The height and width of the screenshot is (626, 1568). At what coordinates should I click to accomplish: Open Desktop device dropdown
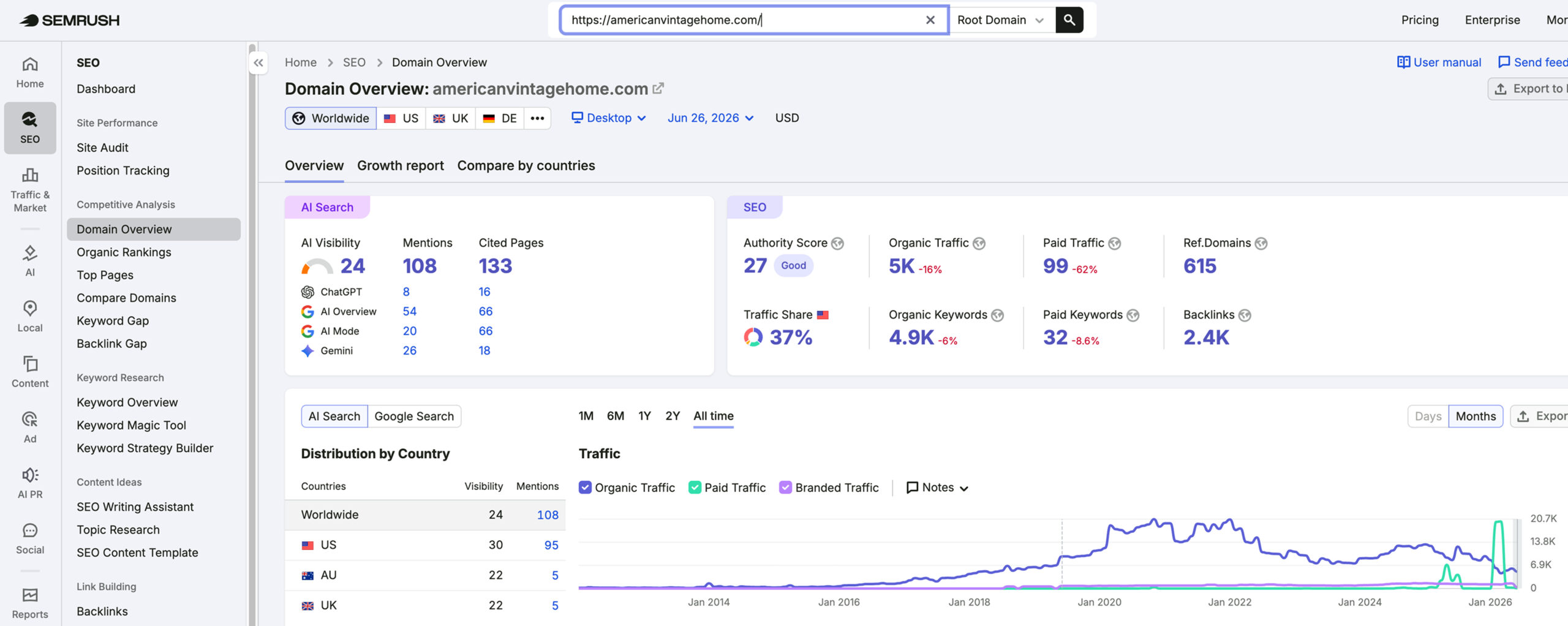pos(608,118)
